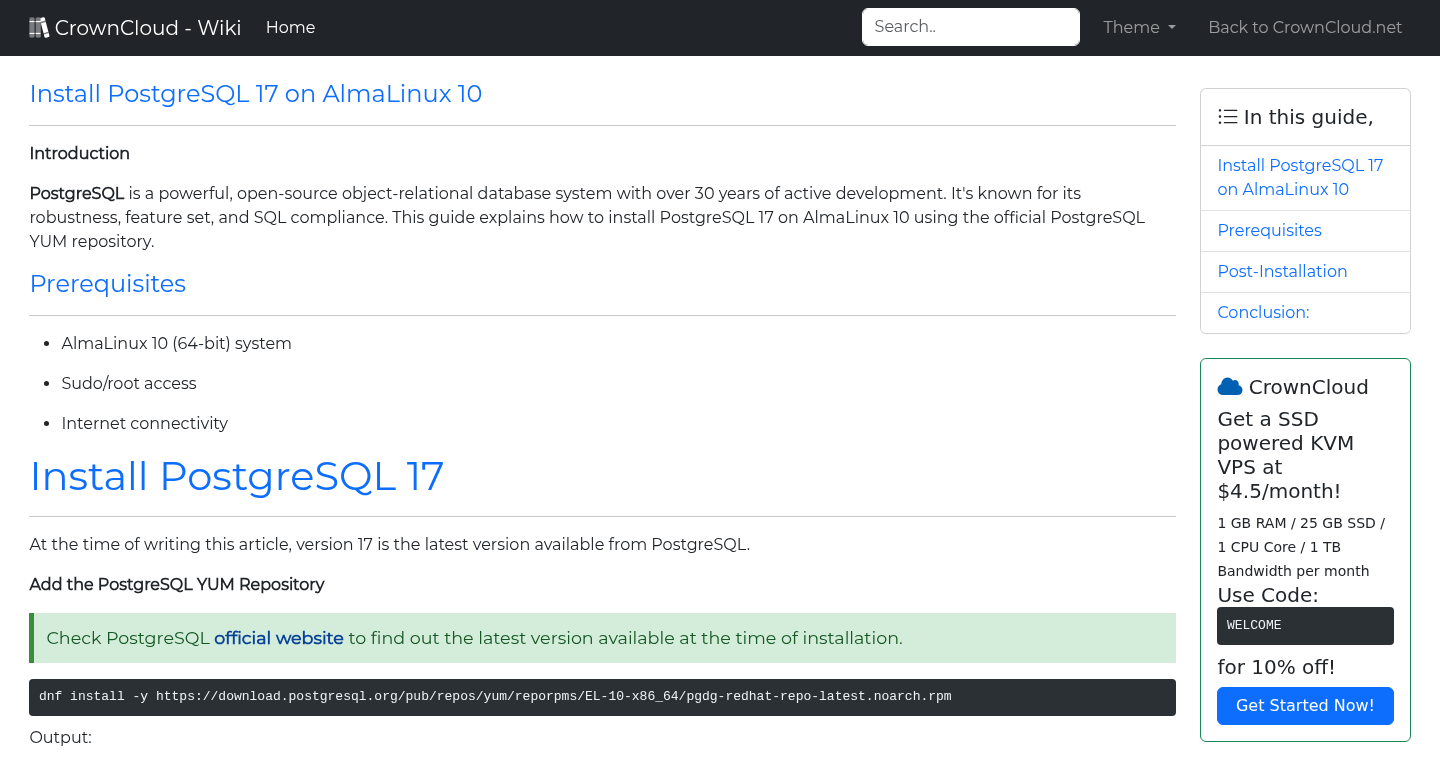Click the 'Get Started Now!' button
The width and height of the screenshot is (1440, 761).
click(1305, 706)
